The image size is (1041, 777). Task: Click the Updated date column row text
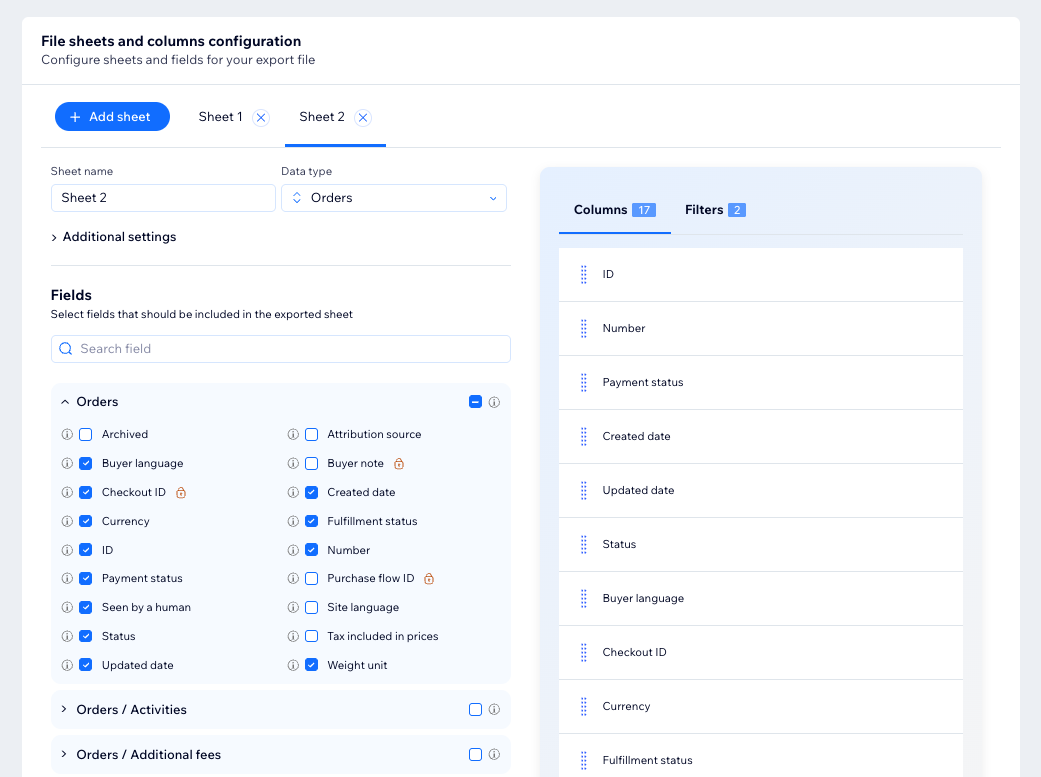point(638,490)
